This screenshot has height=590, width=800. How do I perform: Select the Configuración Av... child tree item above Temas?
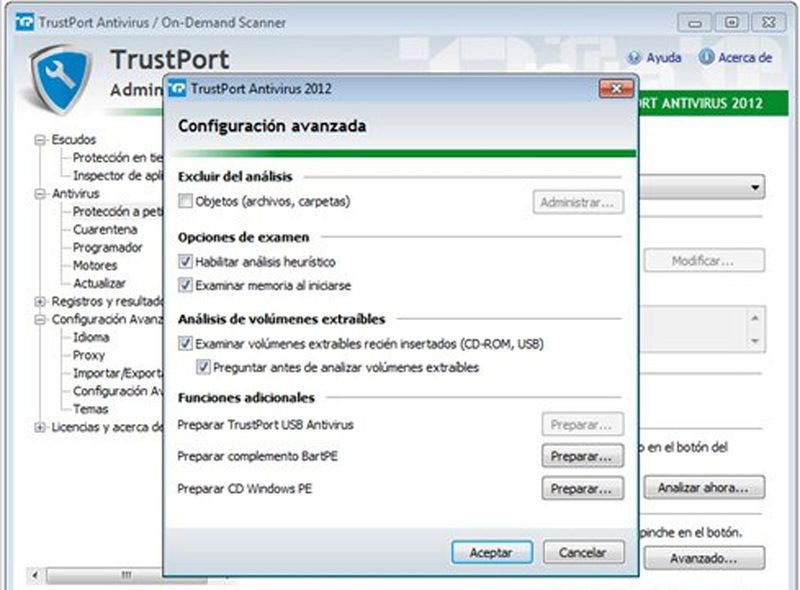click(118, 391)
